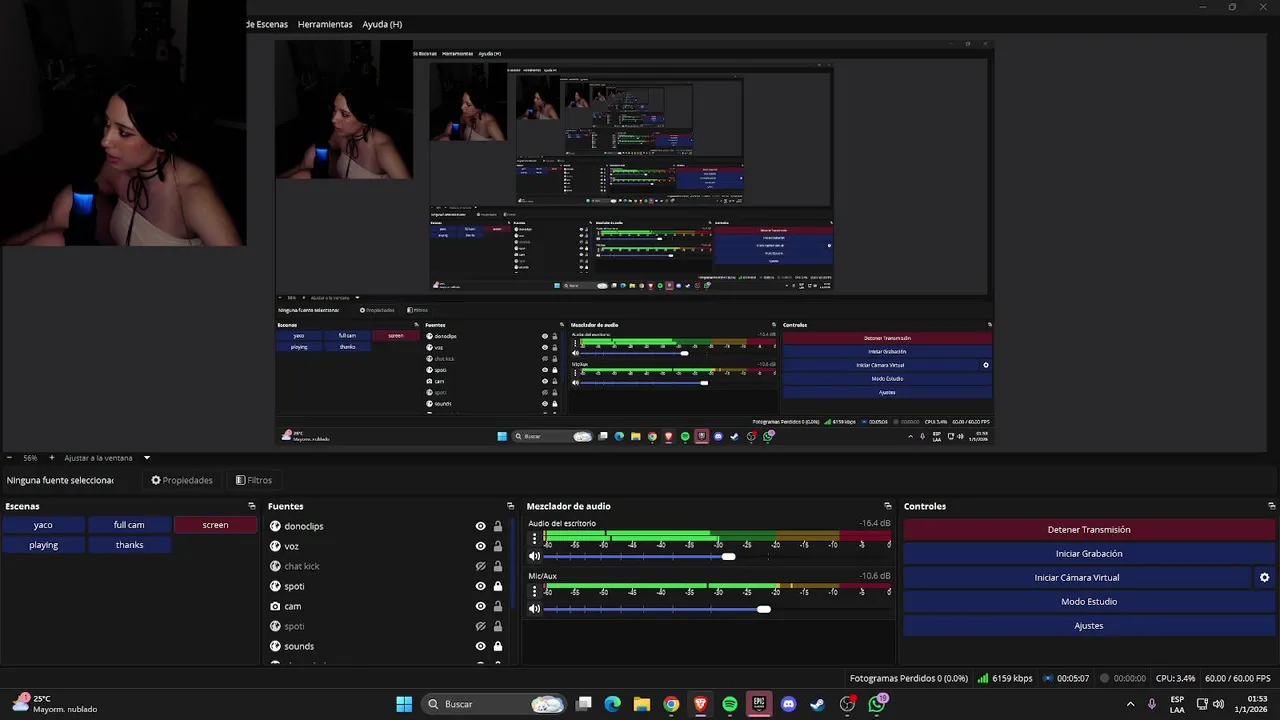Switch to the yaco scene
The height and width of the screenshot is (720, 1280).
click(43, 525)
